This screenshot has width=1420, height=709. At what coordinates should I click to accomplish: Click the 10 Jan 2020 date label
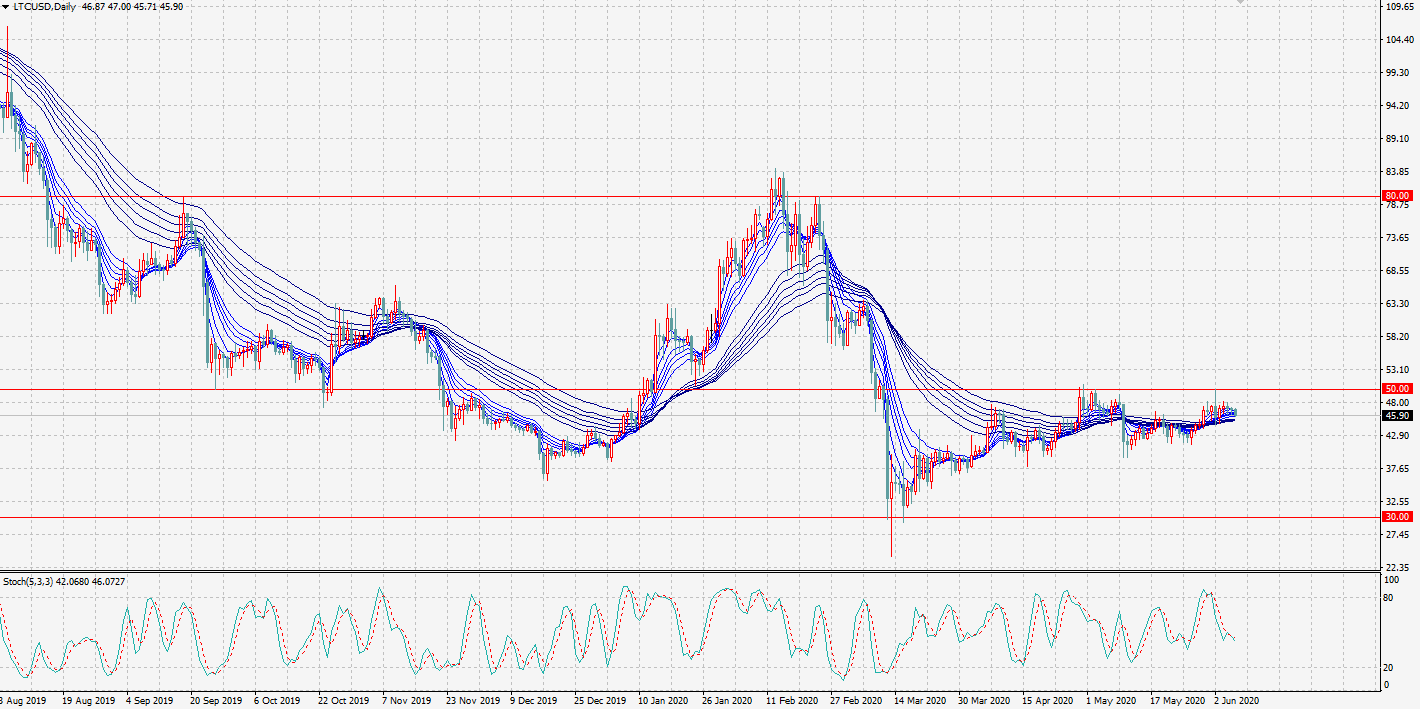(x=663, y=700)
